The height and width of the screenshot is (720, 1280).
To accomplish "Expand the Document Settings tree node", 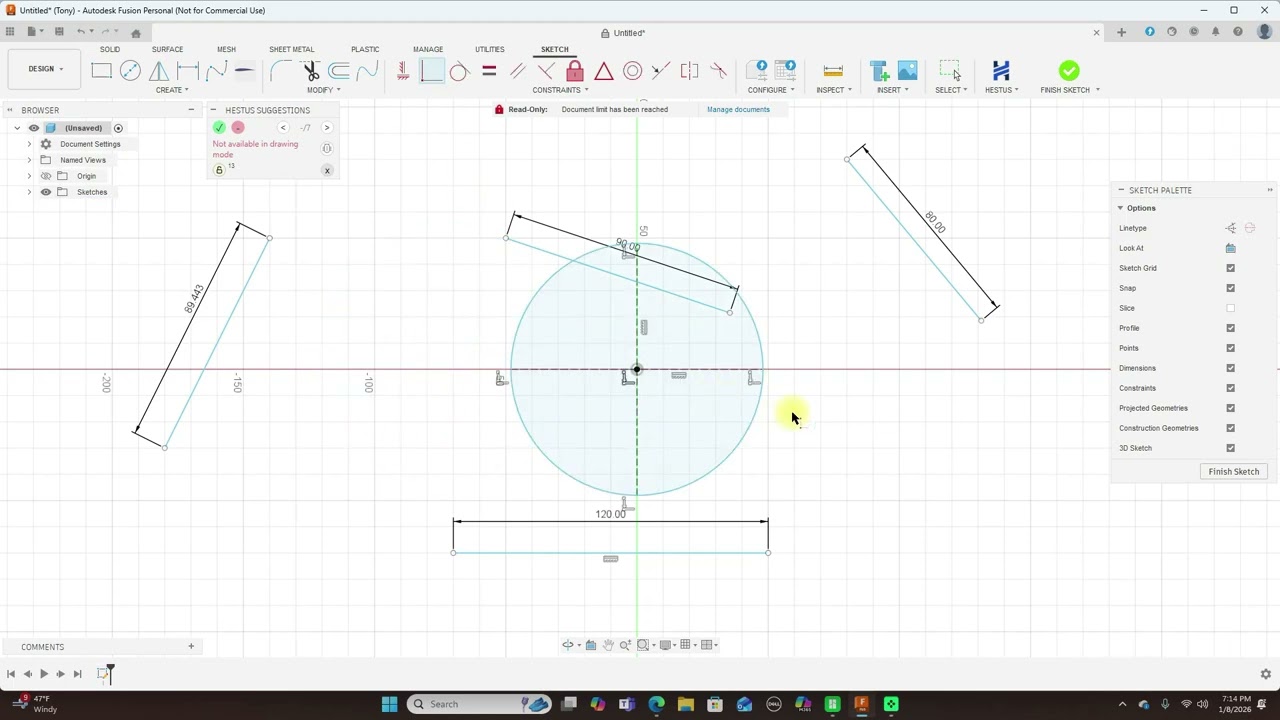I will click(29, 144).
